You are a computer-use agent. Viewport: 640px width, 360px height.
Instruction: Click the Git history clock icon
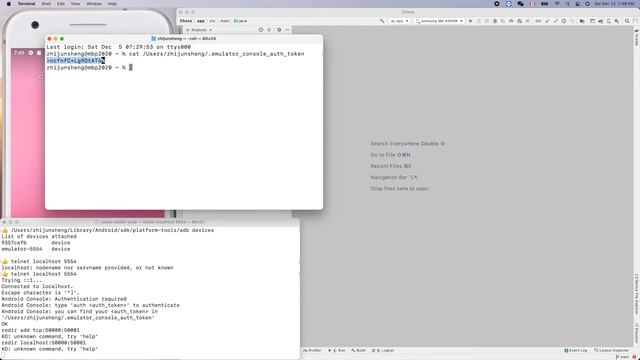[563, 21]
